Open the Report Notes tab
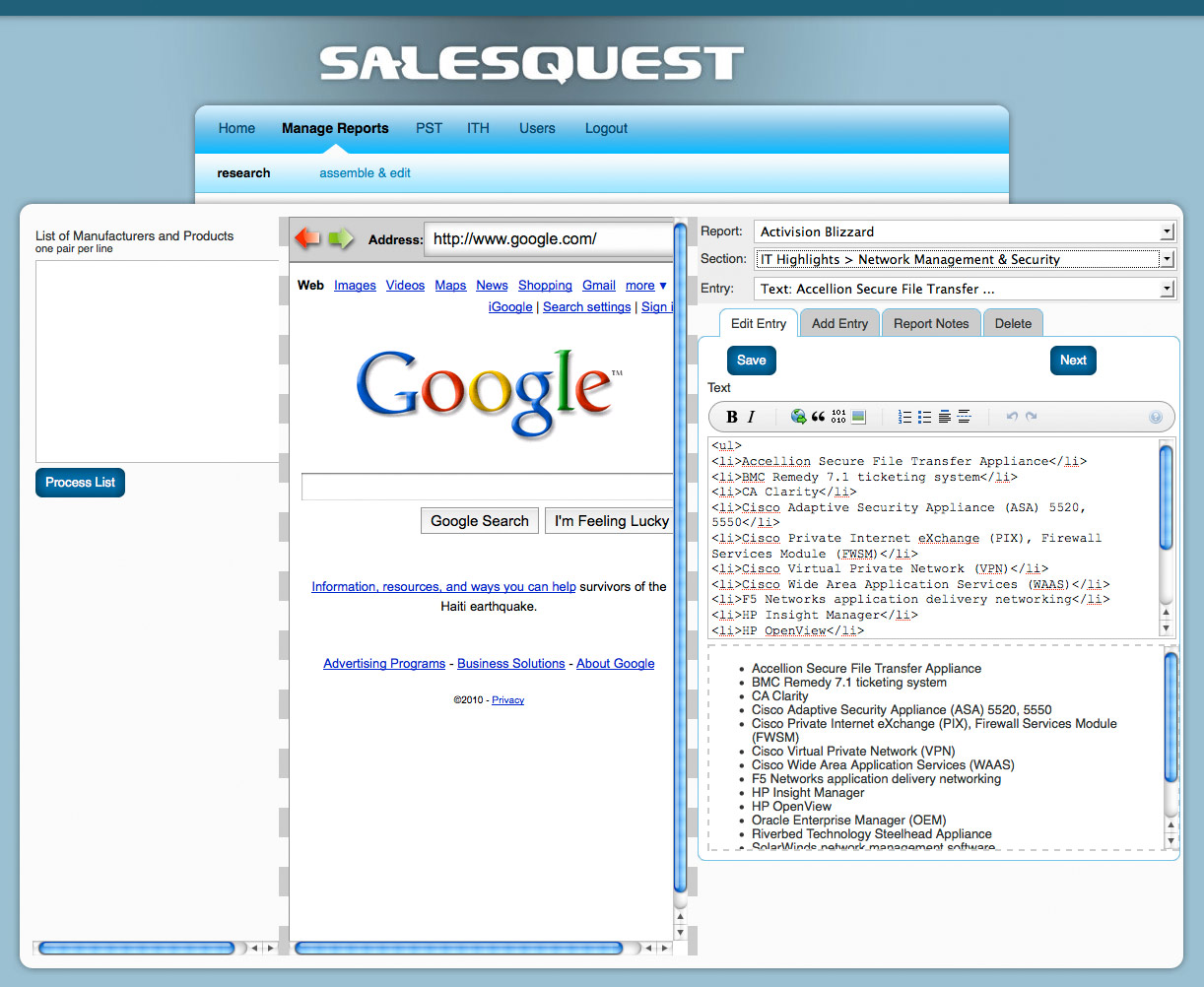 (x=931, y=323)
